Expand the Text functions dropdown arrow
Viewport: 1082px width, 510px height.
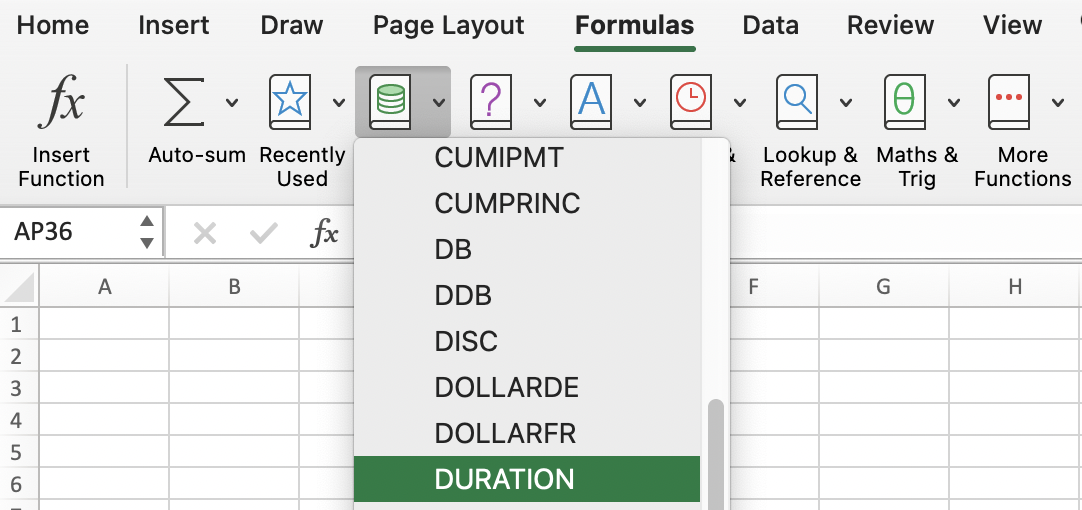coord(640,103)
